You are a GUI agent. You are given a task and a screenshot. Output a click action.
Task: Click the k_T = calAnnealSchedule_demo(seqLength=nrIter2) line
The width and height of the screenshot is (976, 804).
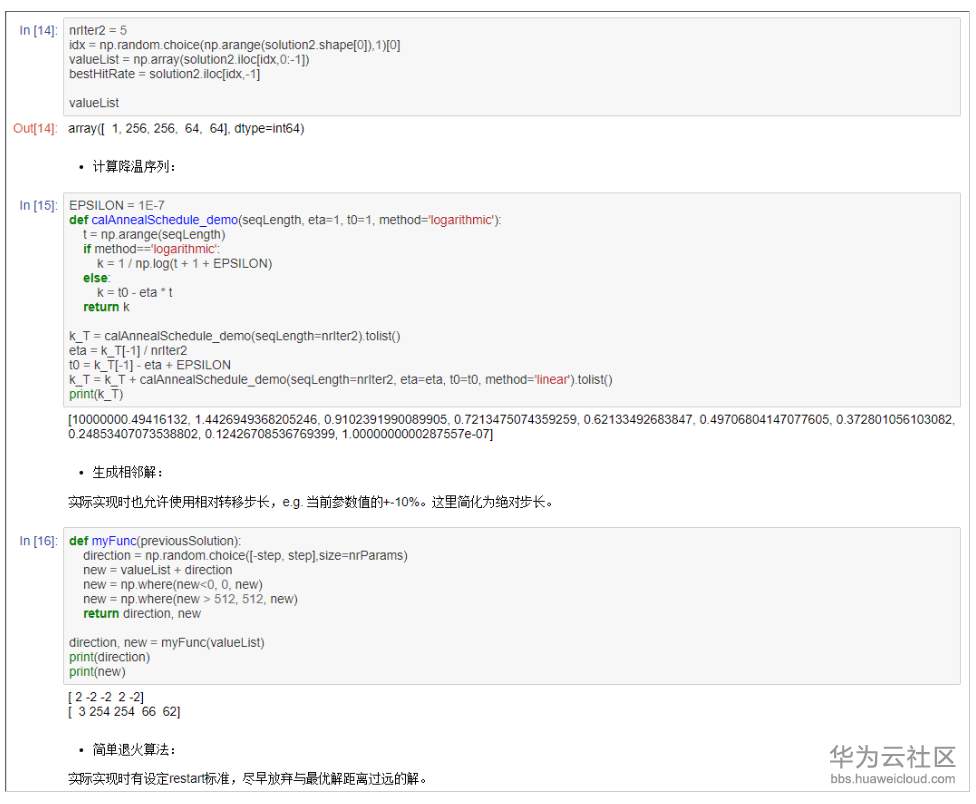pos(235,336)
